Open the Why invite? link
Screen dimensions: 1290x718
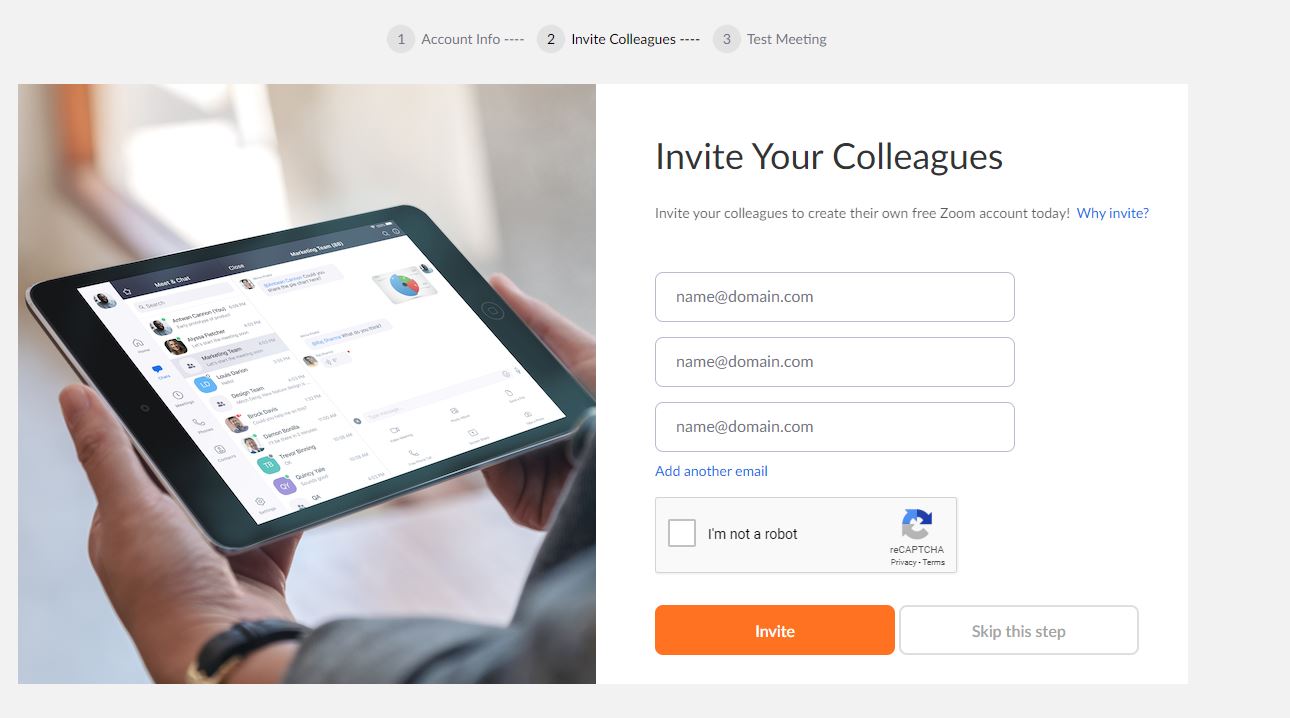coord(1113,213)
